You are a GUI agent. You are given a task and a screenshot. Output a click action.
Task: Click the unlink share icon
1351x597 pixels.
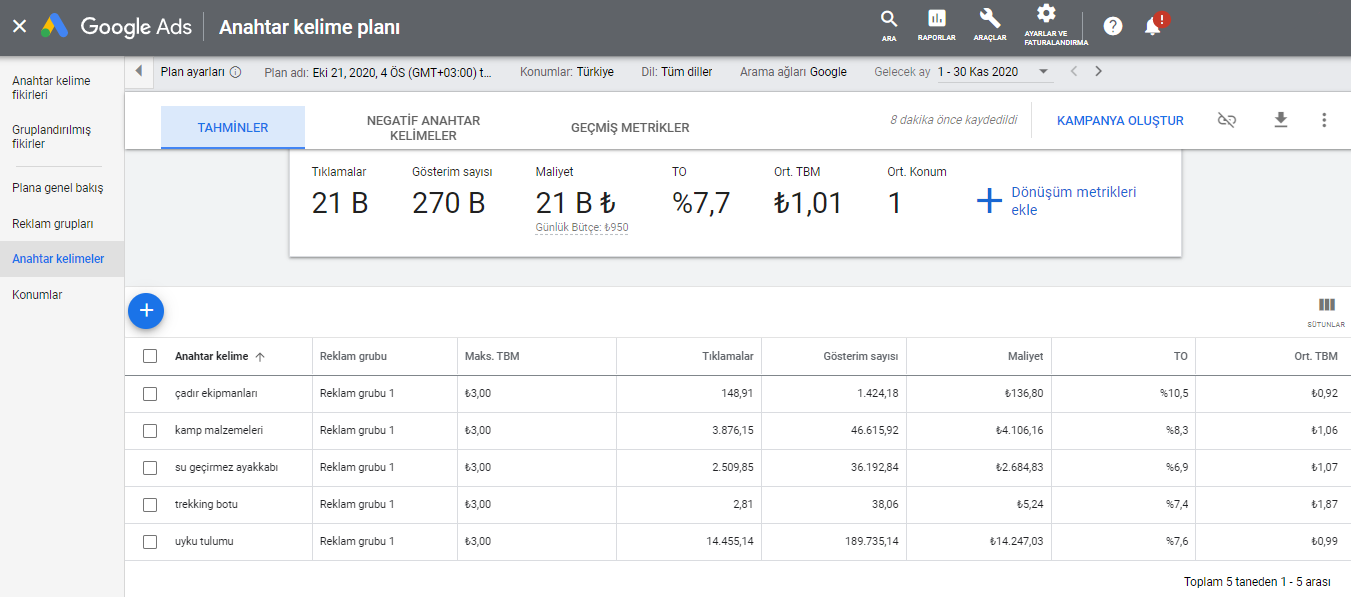click(x=1227, y=120)
